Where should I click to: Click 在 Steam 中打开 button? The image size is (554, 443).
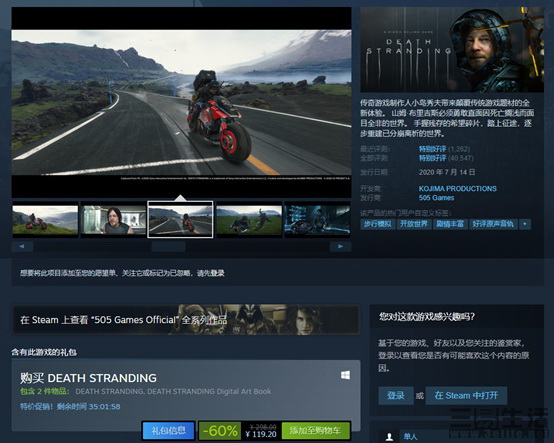(466, 395)
